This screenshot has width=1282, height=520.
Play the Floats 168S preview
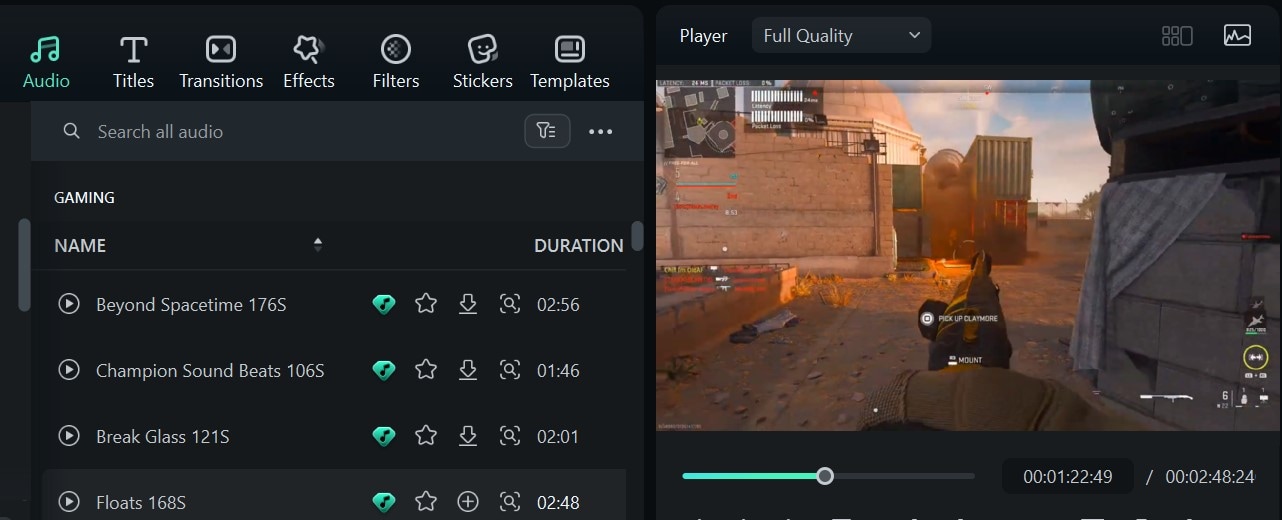click(69, 501)
